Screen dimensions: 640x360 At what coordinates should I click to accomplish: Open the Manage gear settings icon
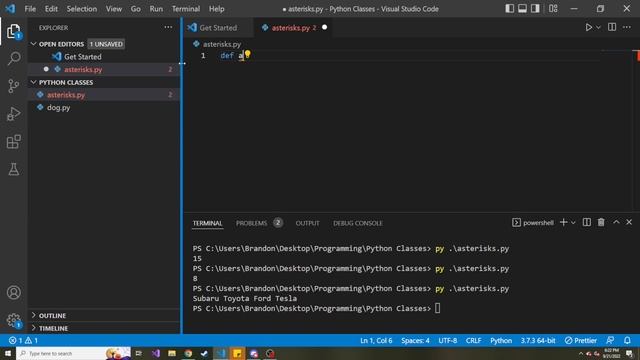[x=13, y=320]
